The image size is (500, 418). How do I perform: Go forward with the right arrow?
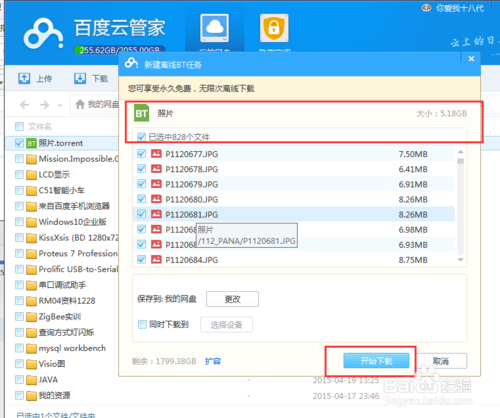pos(44,105)
